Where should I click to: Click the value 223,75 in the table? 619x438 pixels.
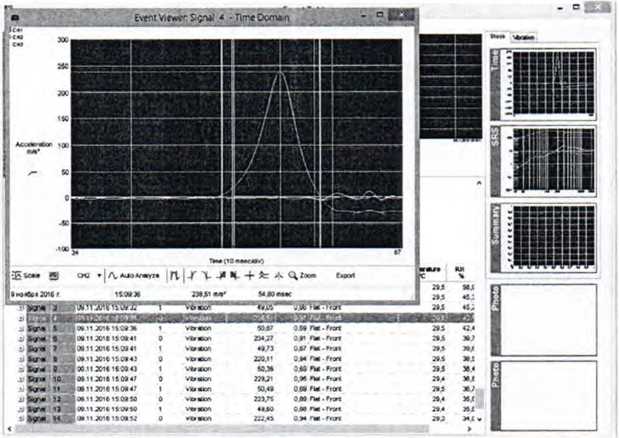[x=264, y=399]
